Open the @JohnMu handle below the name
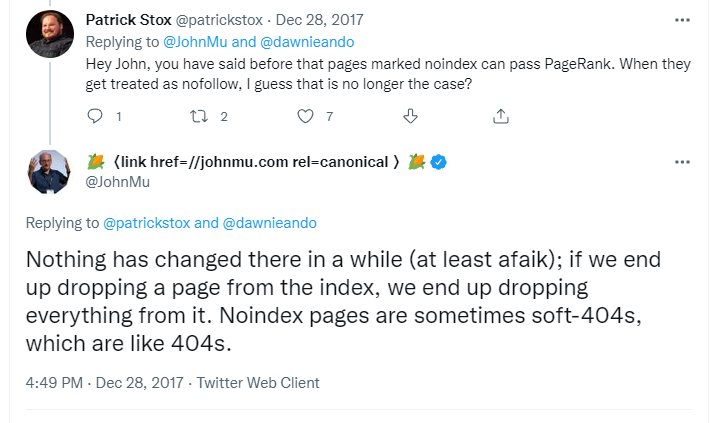 click(x=118, y=182)
